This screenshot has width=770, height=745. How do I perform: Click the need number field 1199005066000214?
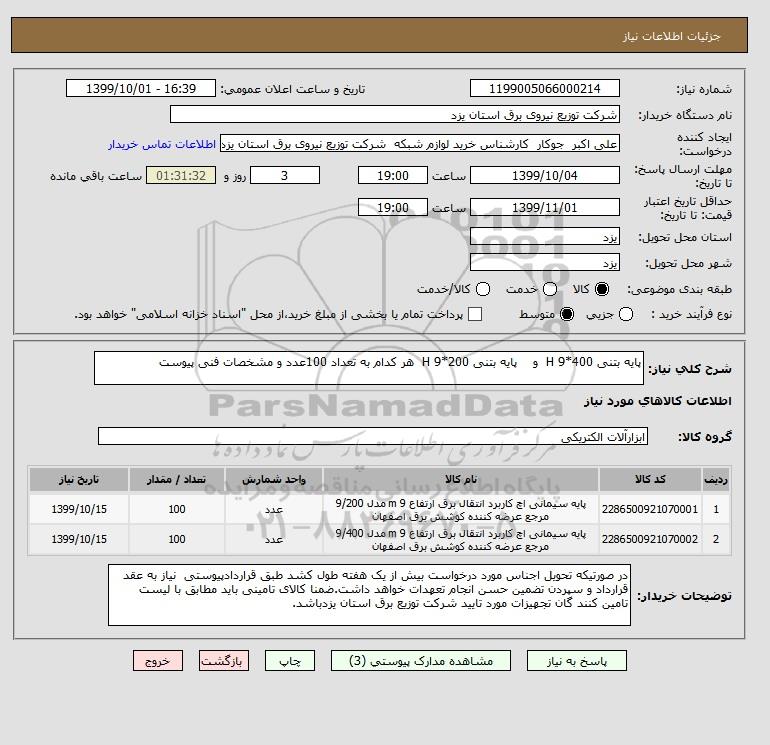545,88
